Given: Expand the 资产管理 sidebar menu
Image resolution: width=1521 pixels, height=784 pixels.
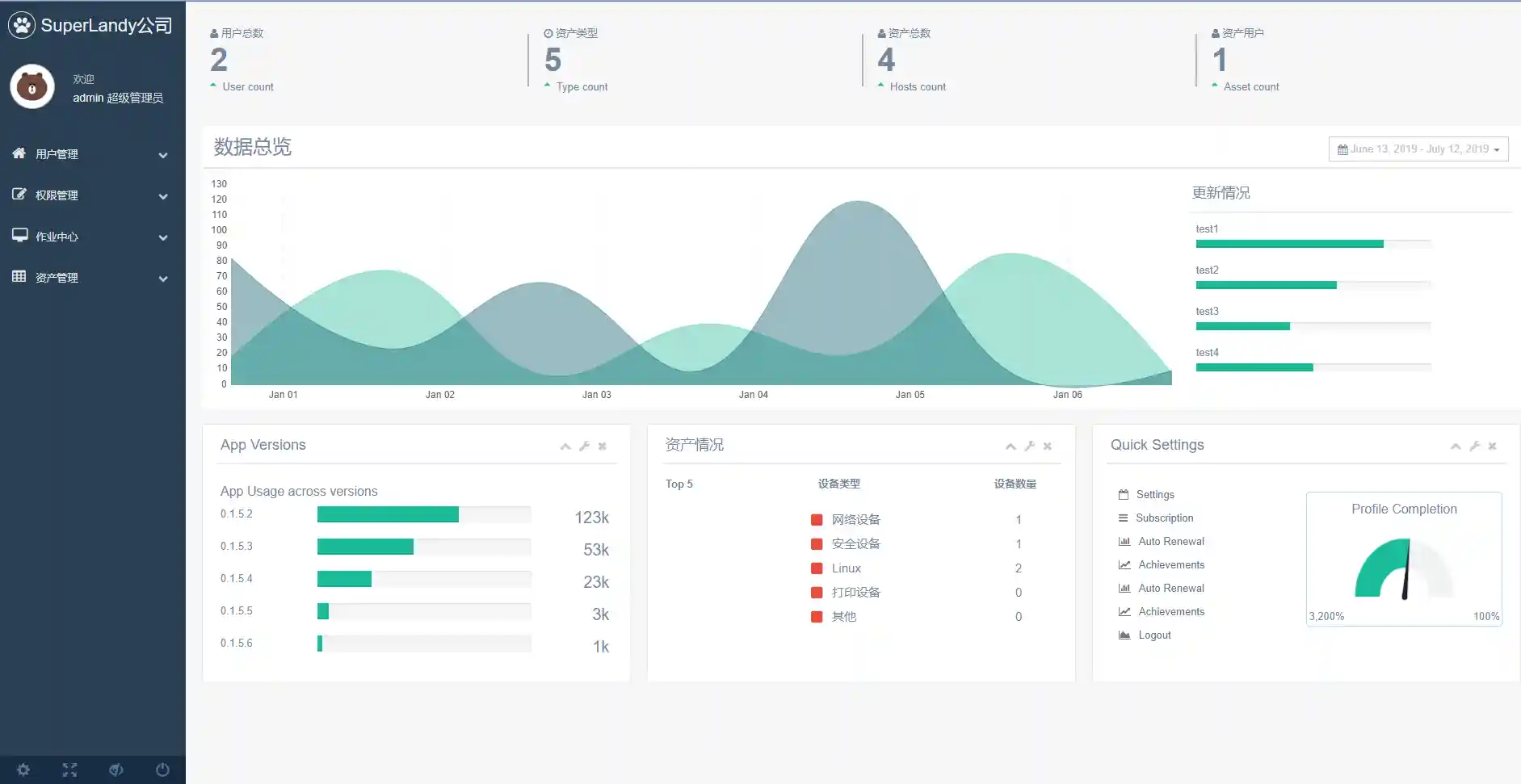Looking at the screenshot, I should tap(90, 278).
